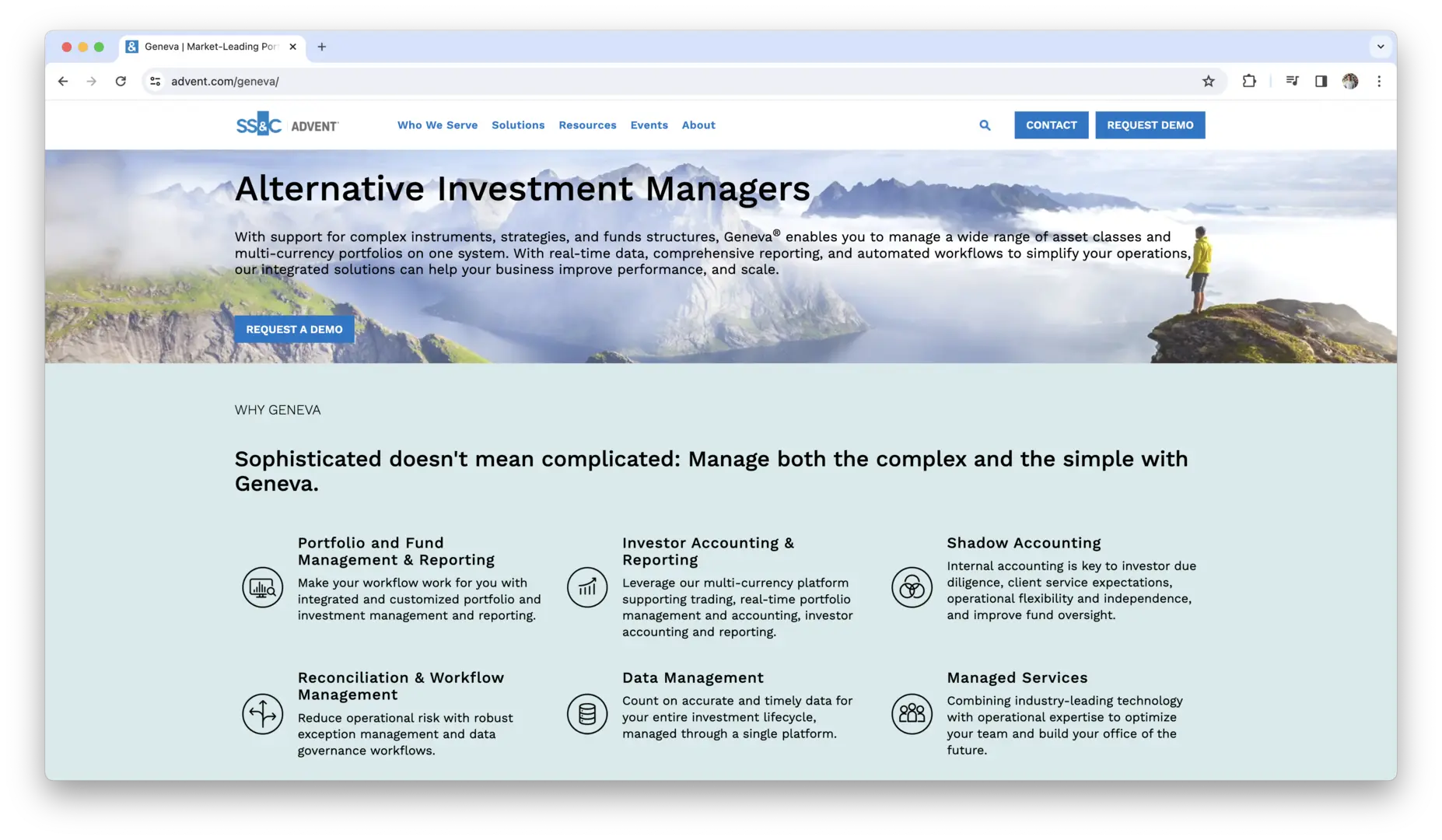Open a new tab with plus icon
1442x840 pixels.
point(321,47)
